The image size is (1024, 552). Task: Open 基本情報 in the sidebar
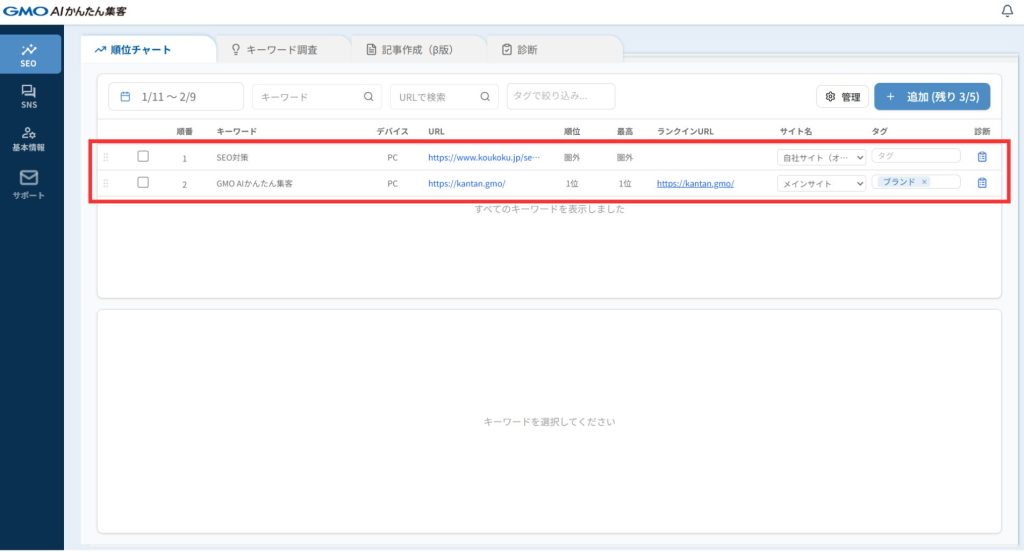point(29,138)
